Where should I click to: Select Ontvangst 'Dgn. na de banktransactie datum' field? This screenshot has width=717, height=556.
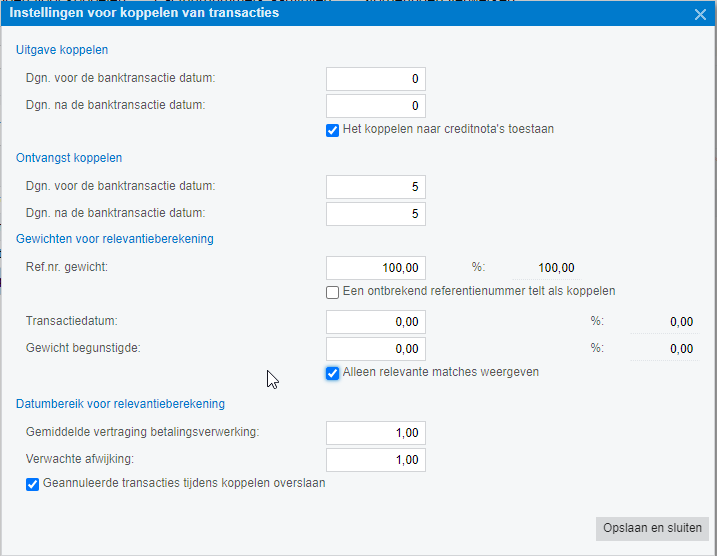pyautogui.click(x=376, y=214)
